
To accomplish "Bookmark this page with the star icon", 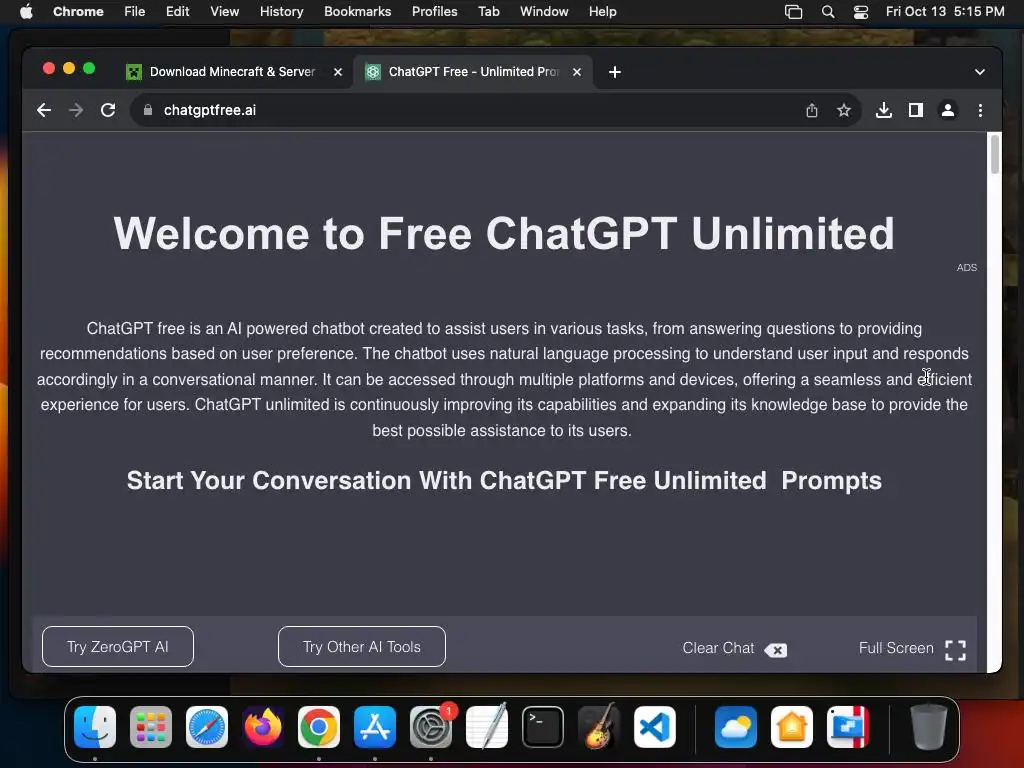I will tap(844, 110).
